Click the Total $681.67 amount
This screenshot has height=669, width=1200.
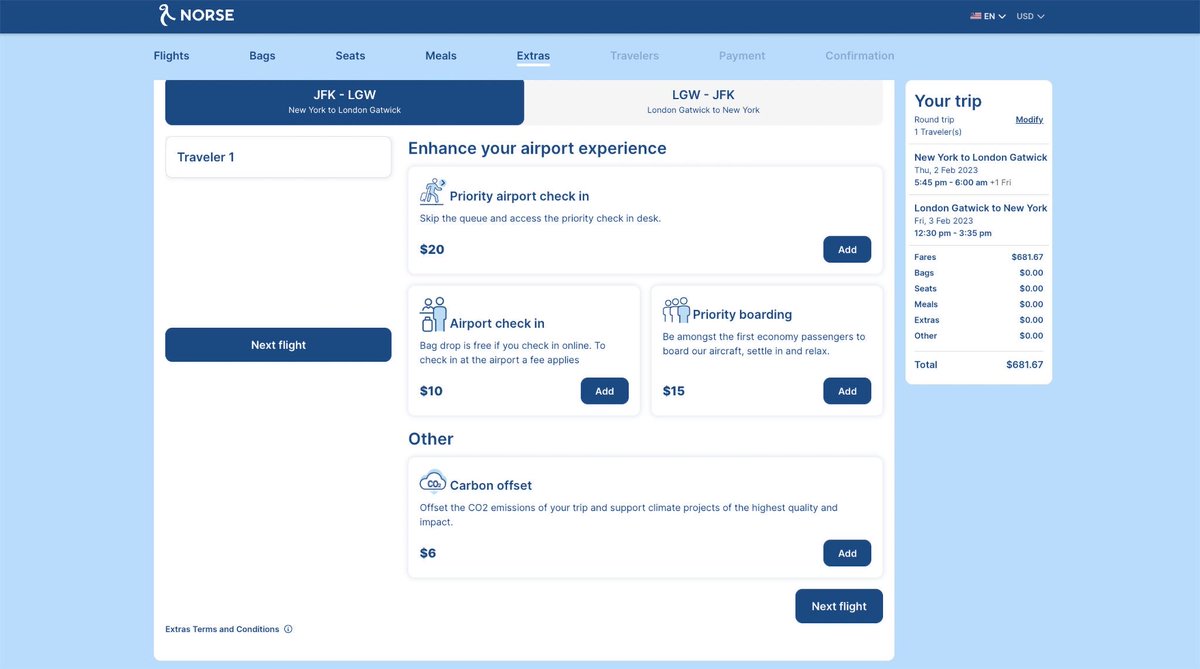1024,365
